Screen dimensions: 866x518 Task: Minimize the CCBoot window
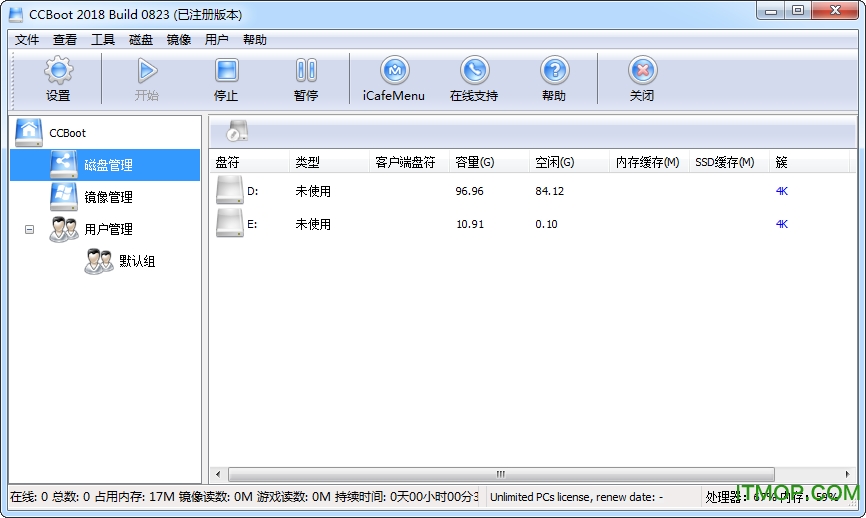[x=772, y=11]
